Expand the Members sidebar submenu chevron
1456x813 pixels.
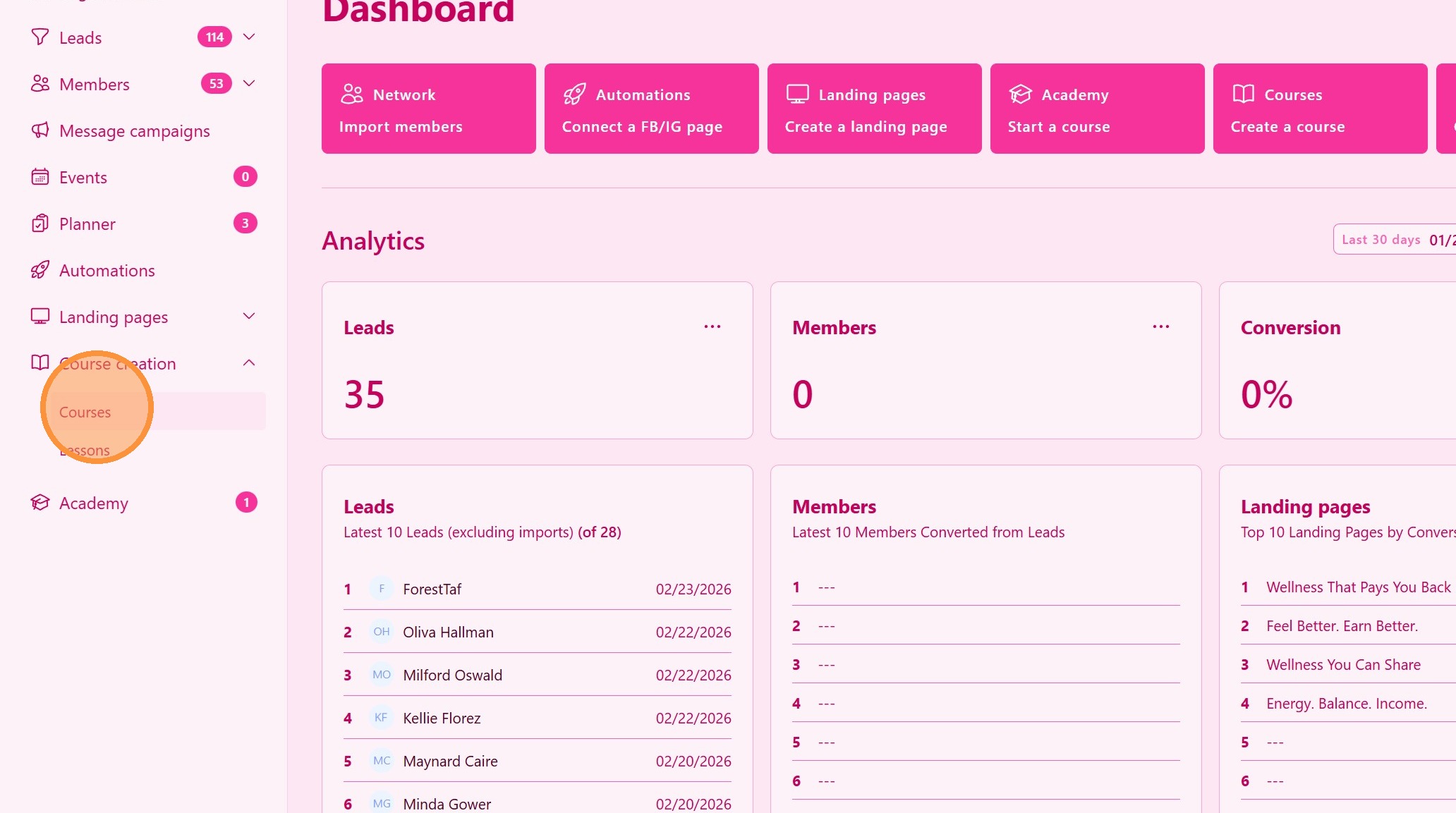pos(249,83)
